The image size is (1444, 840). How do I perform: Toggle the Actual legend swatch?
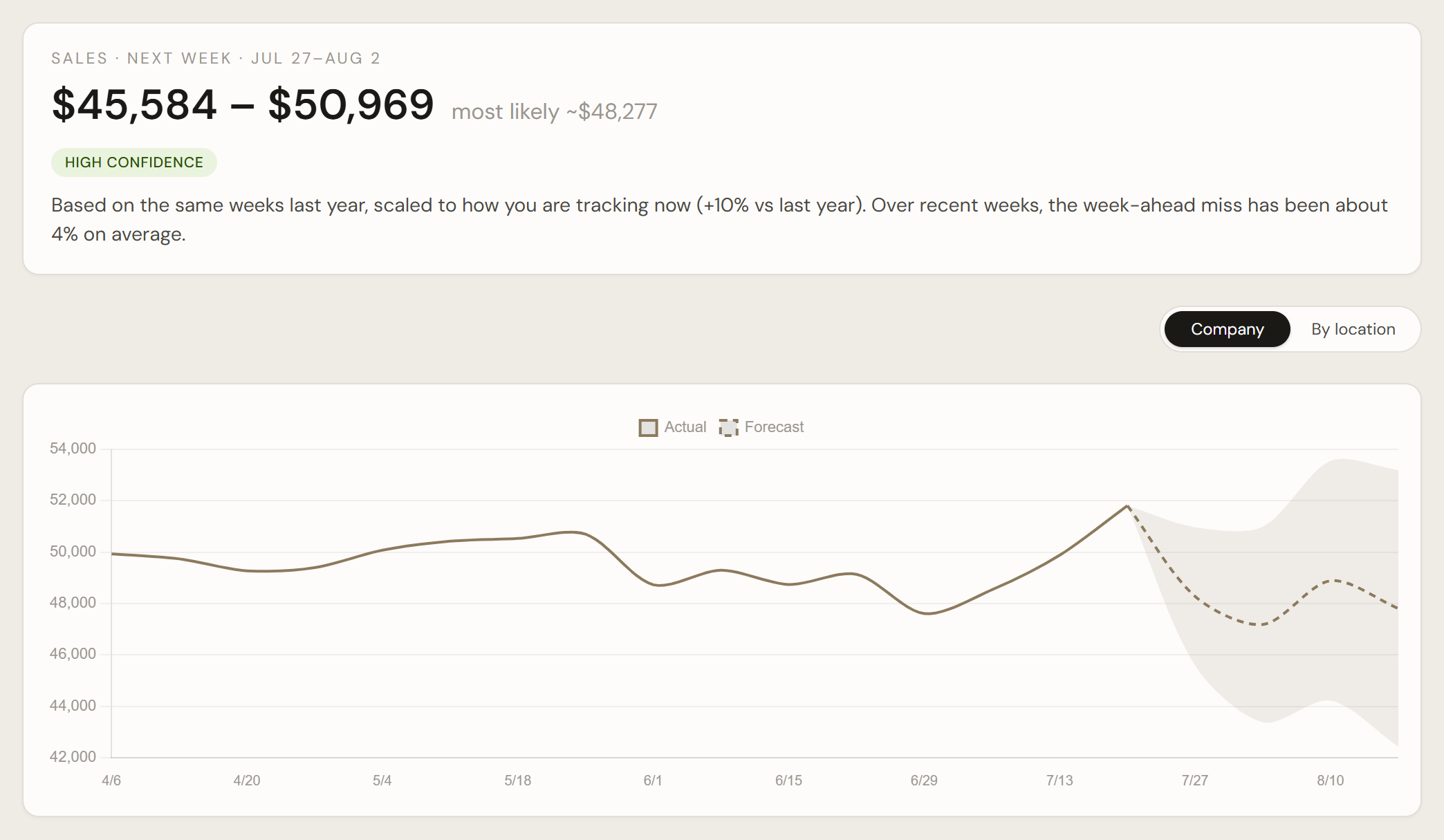[x=648, y=427]
